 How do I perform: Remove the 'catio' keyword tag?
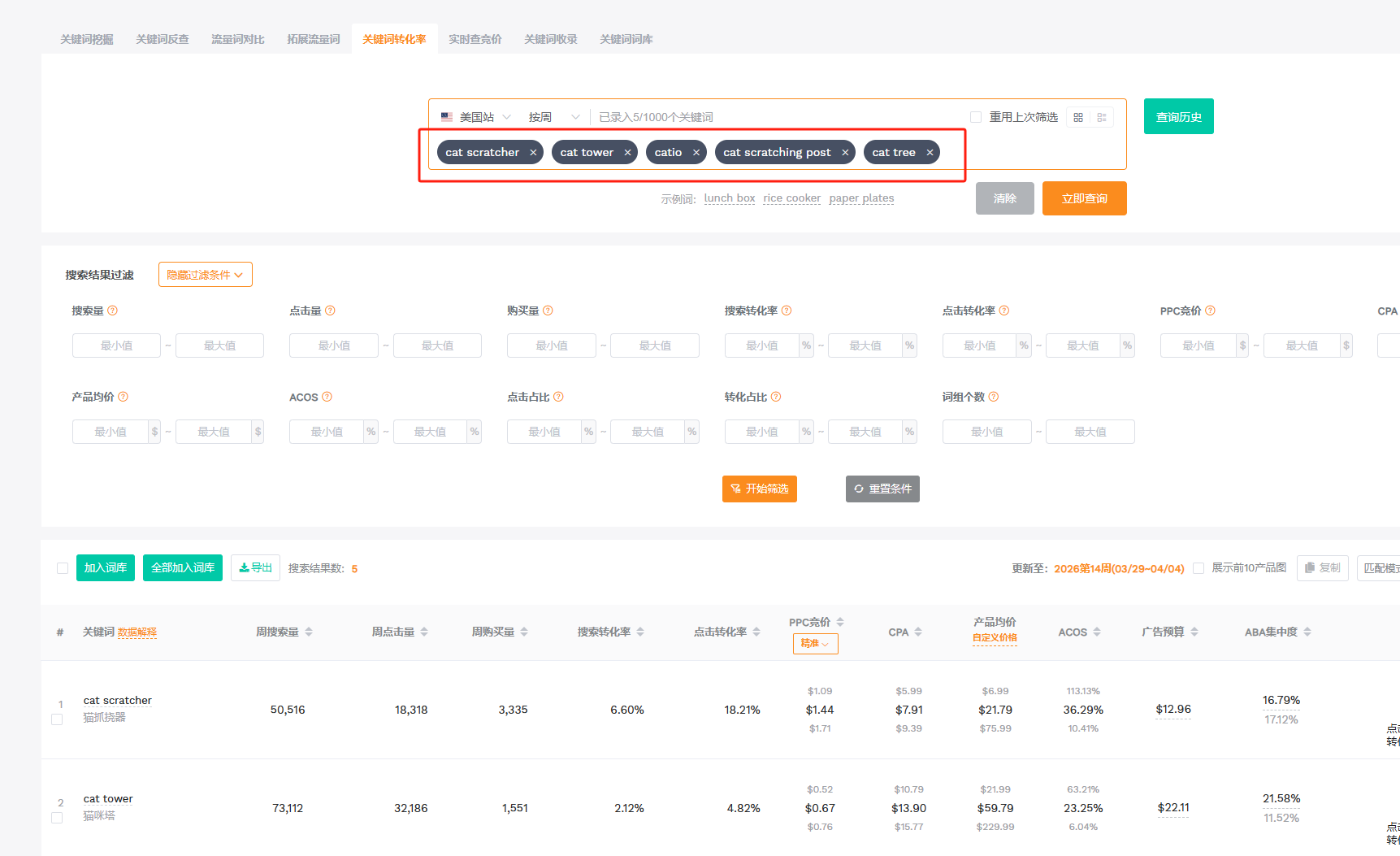point(696,153)
